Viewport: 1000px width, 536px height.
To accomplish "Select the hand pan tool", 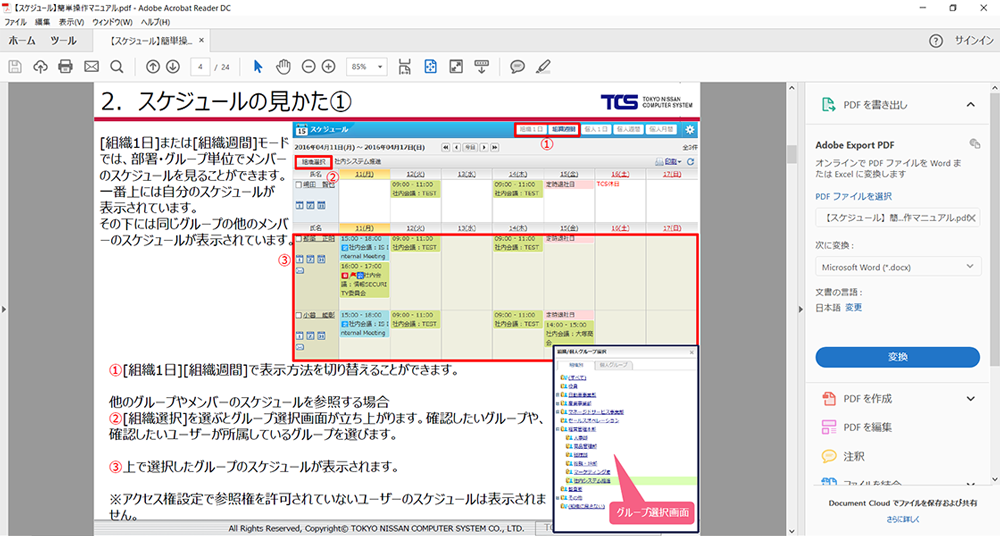I will [283, 66].
